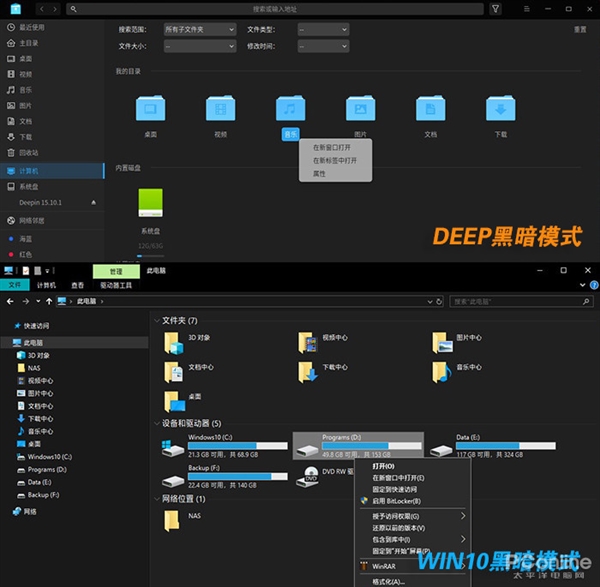Eject Deepin 15.10.1 in sidebar
600x587 pixels.
tap(93, 202)
